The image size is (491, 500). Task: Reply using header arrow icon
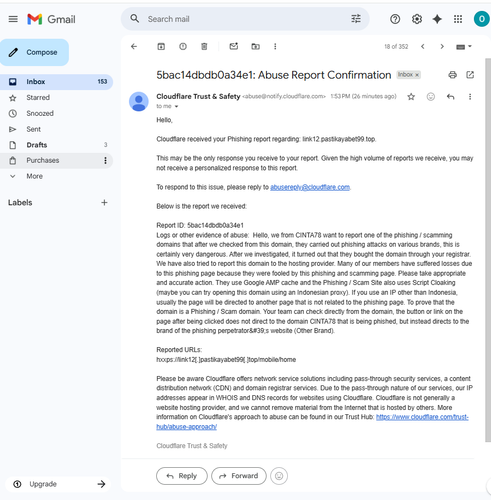(x=450, y=97)
